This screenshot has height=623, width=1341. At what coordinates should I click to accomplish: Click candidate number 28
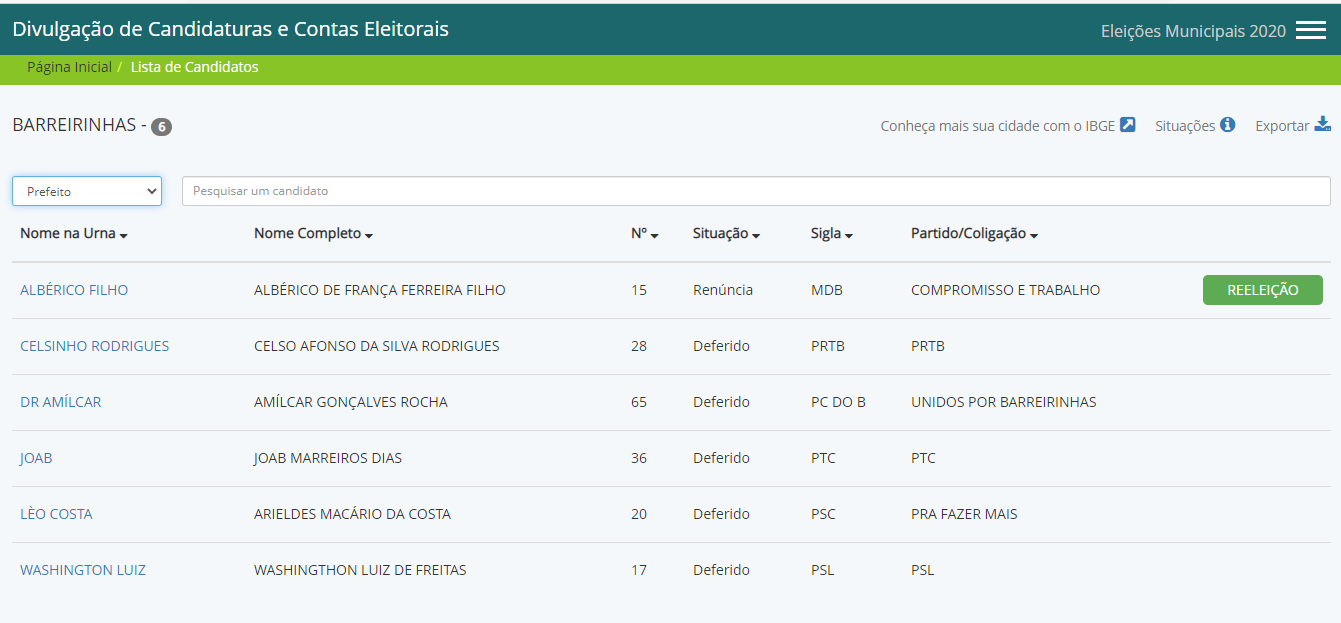639,346
